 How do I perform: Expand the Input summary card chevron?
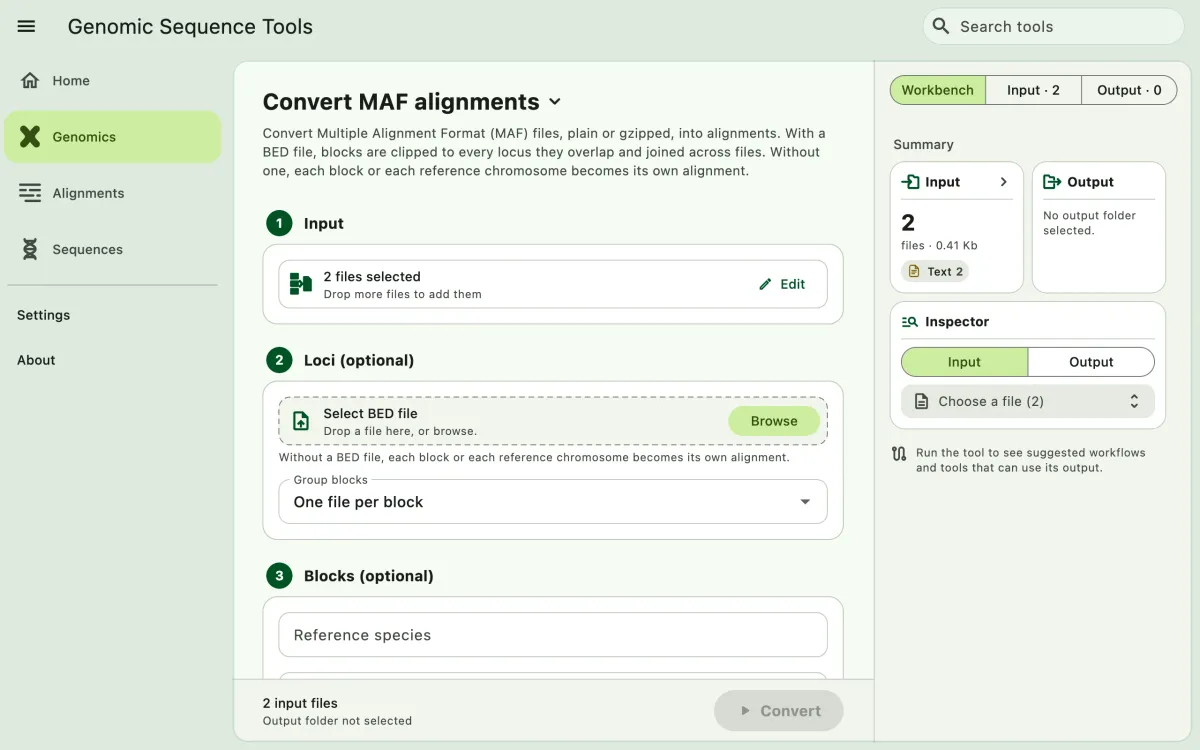(x=1004, y=182)
